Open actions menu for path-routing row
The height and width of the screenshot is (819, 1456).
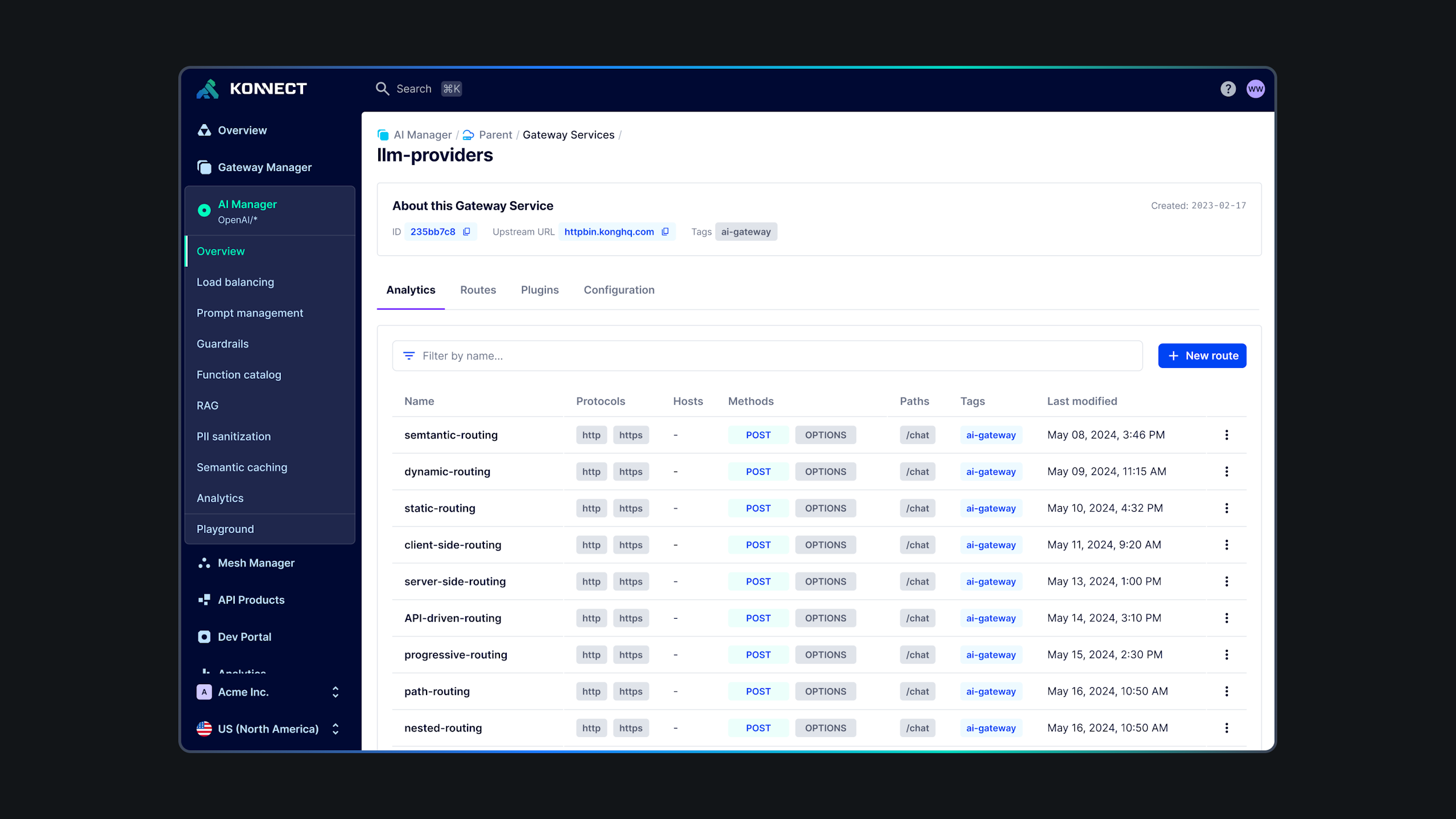(1226, 692)
